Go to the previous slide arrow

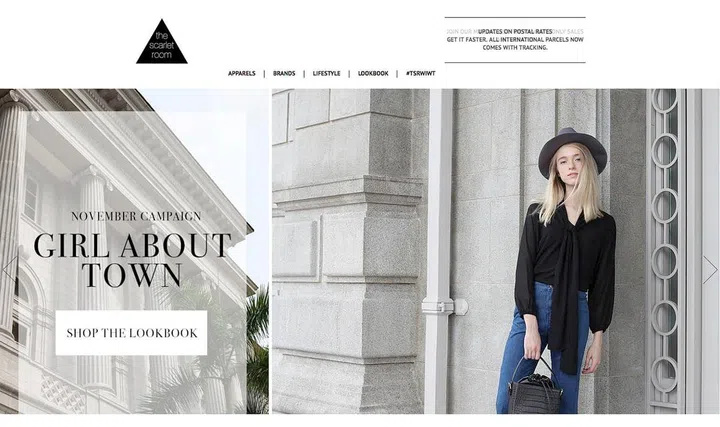click(x=10, y=269)
